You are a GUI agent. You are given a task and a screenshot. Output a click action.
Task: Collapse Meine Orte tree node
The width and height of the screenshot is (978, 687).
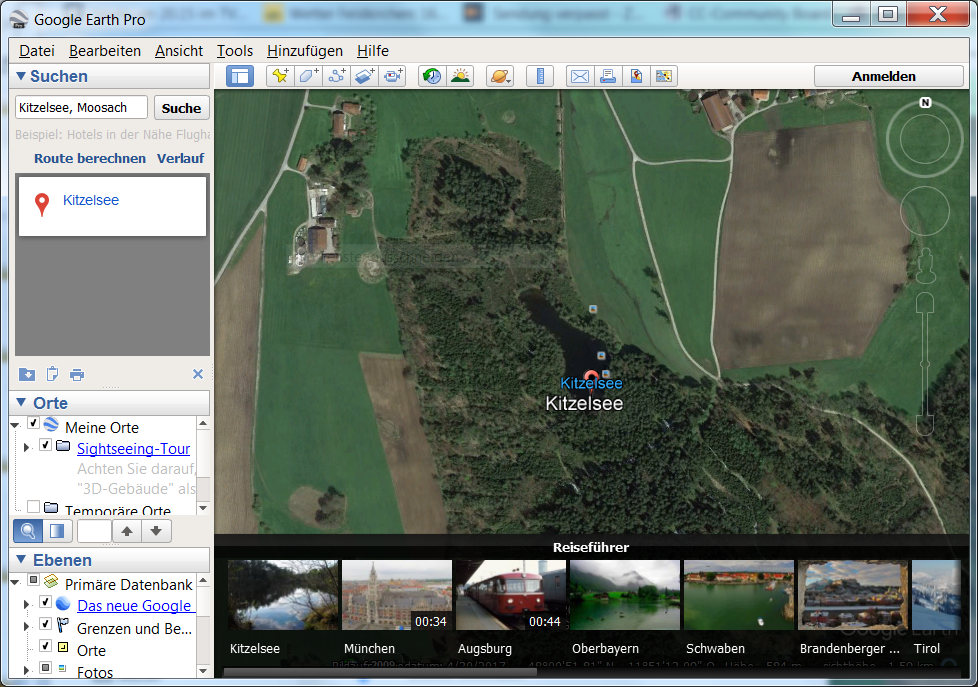click(15, 426)
